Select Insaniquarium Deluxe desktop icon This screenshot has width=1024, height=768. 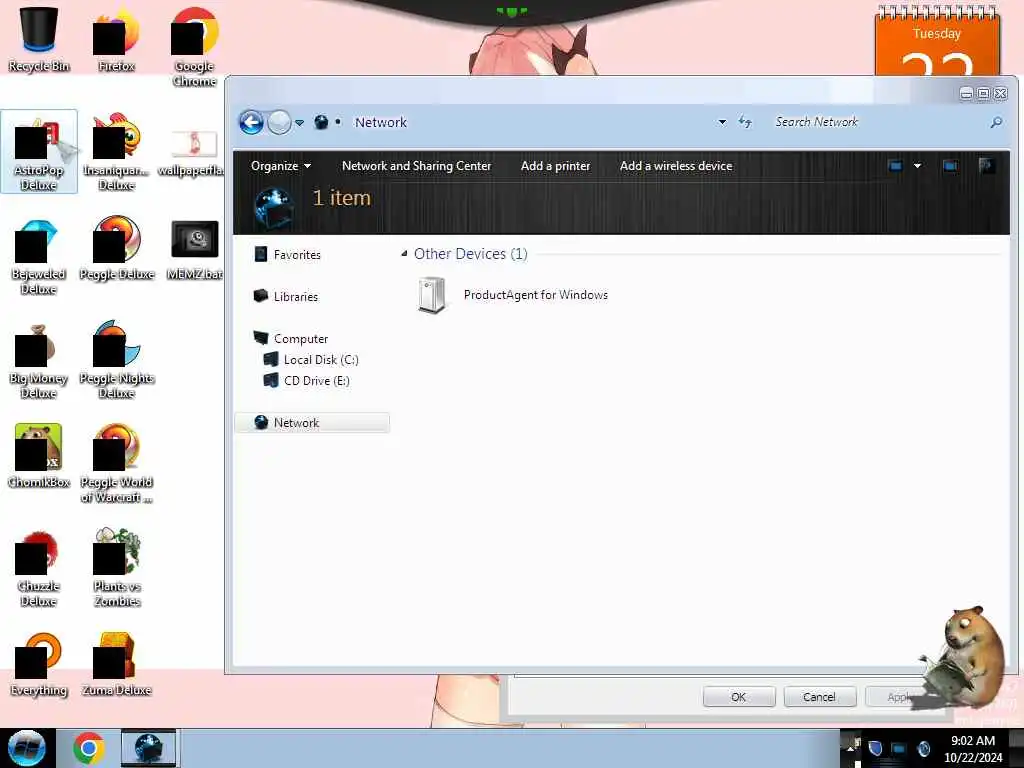[116, 152]
